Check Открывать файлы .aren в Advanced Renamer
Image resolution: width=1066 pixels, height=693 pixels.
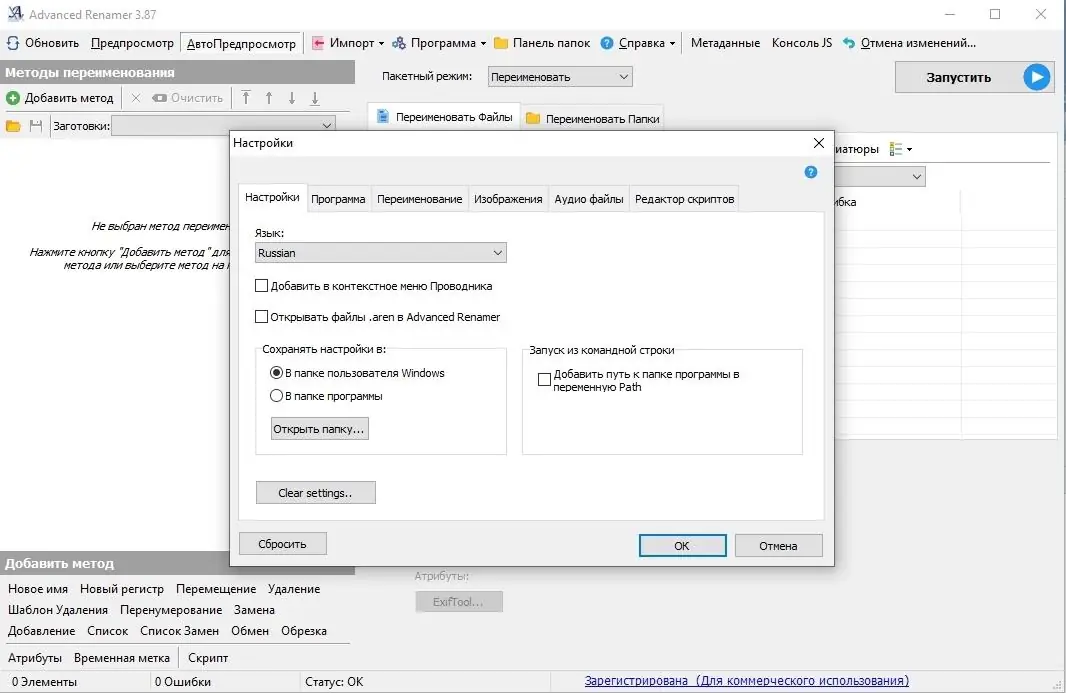coord(261,317)
